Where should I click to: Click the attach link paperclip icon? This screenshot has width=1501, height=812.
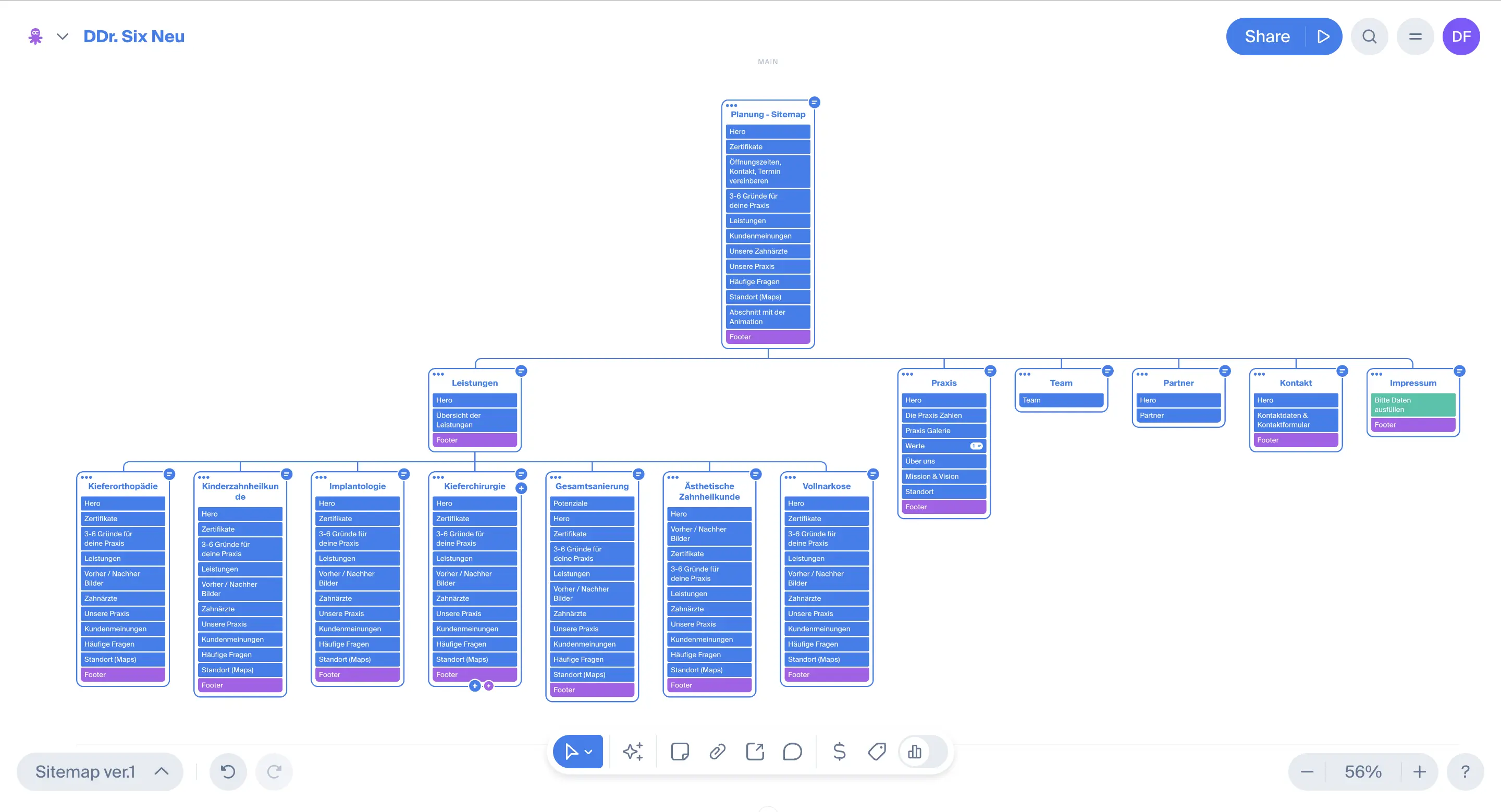(x=717, y=752)
